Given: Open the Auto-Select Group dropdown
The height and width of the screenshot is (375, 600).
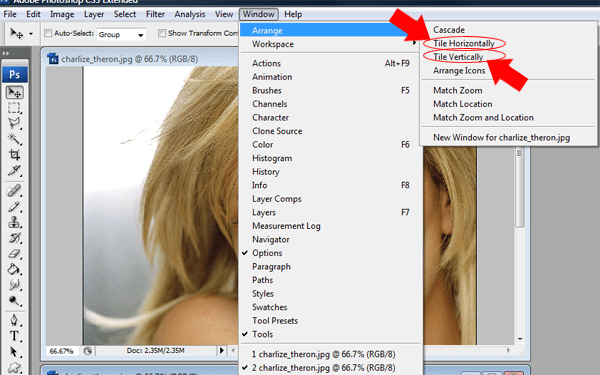Looking at the screenshot, I should click(x=121, y=34).
